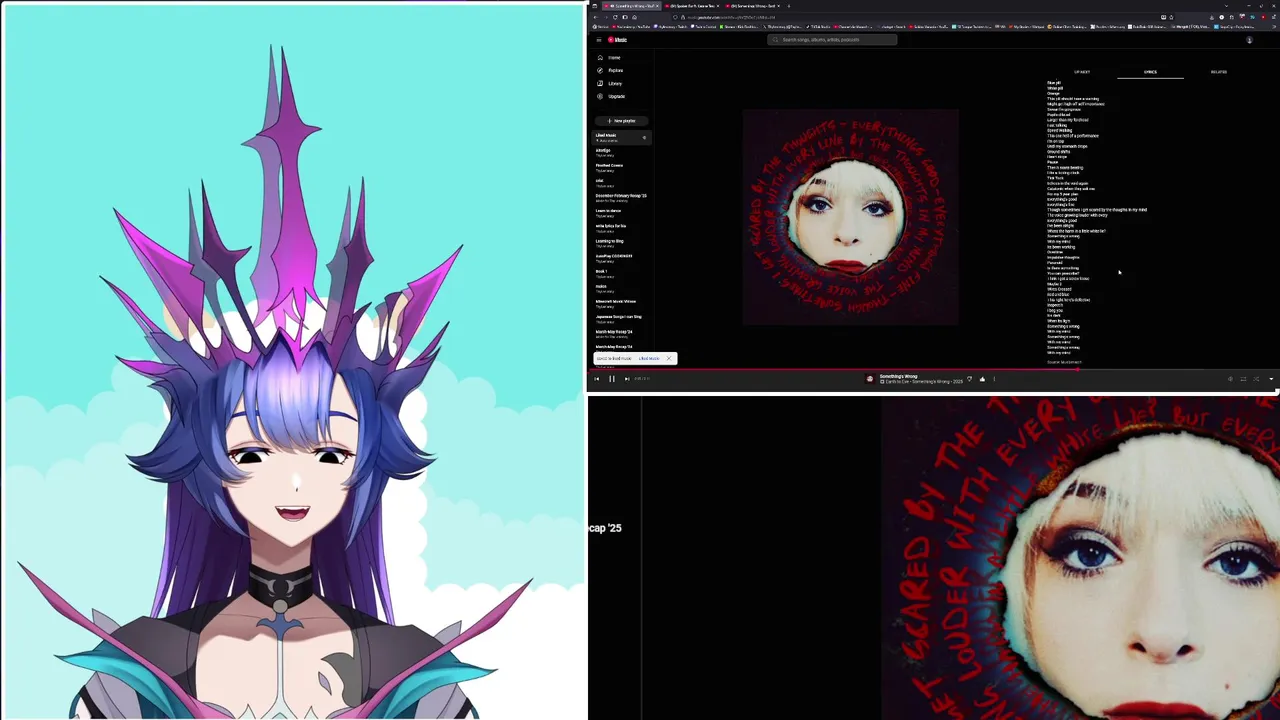
Task: Toggle like on the current song
Action: 982,379
